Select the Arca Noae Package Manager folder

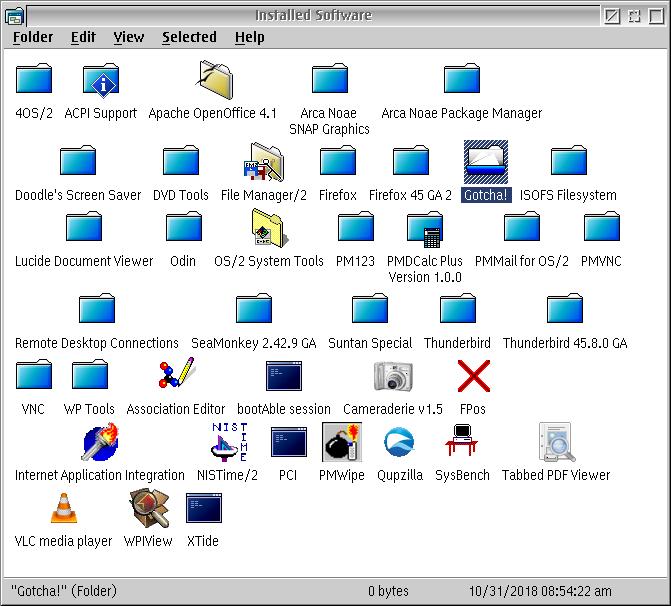462,78
